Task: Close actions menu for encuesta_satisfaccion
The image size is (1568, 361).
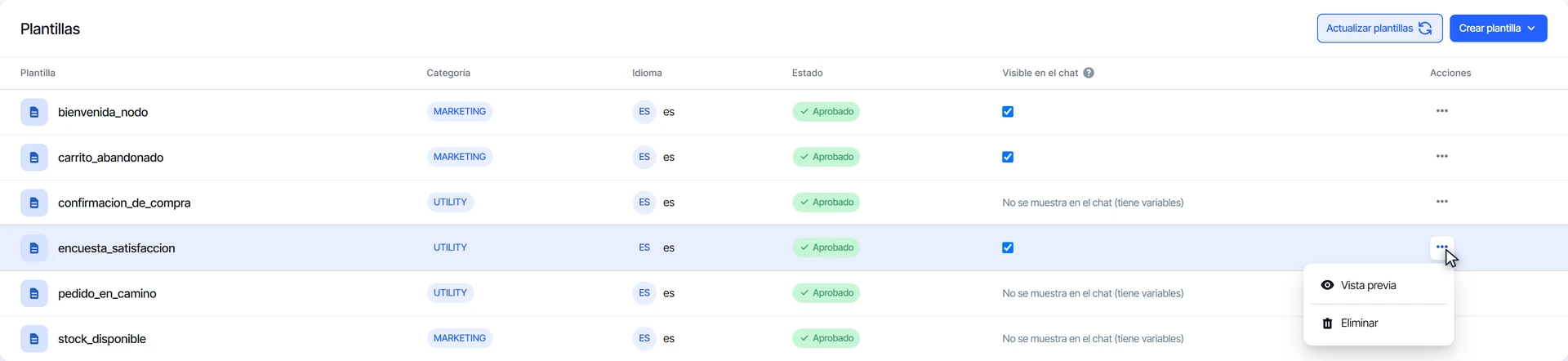Action: pyautogui.click(x=1442, y=247)
